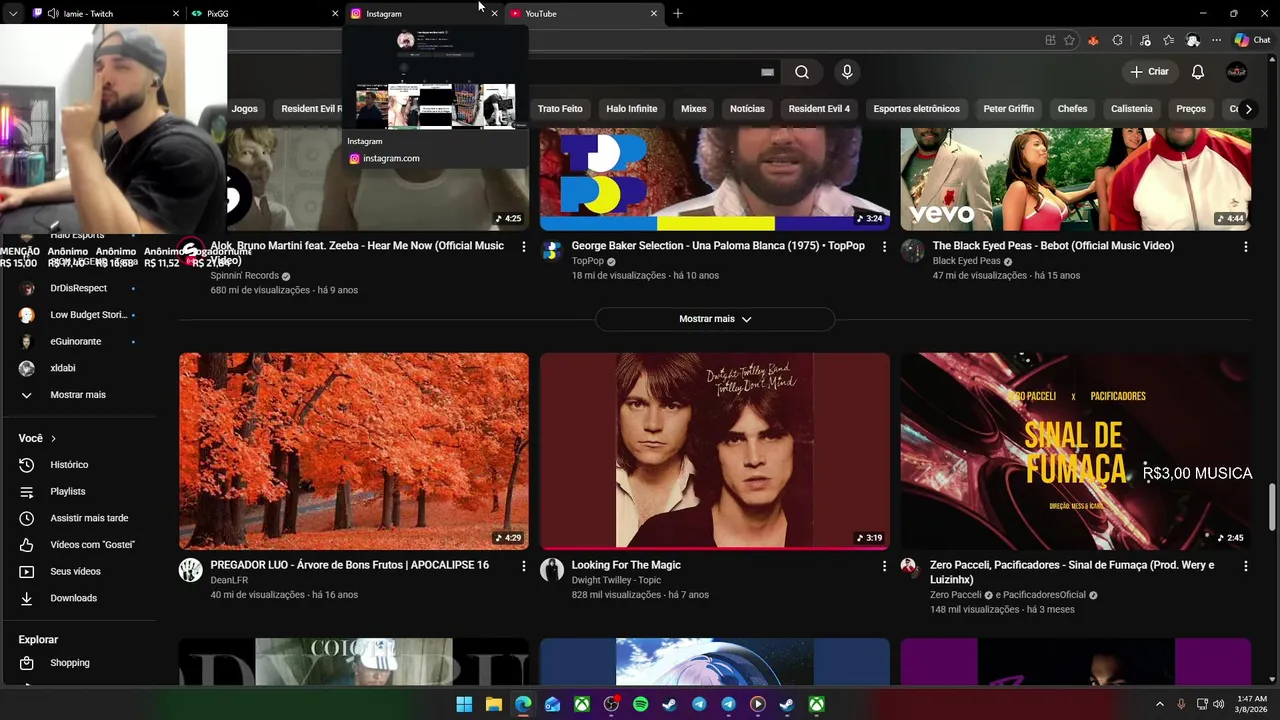Viewport: 1280px width, 720px height.
Task: Click the volume icon in system tray
Action: point(1218,704)
